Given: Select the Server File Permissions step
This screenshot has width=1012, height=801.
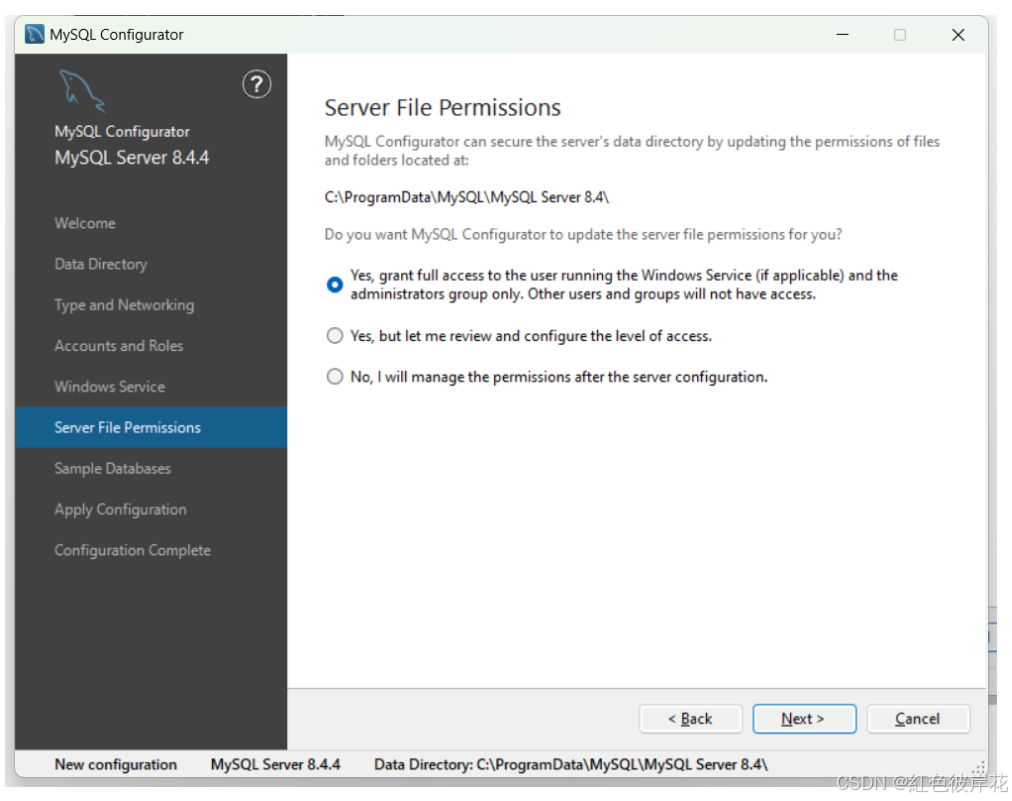Looking at the screenshot, I should coord(151,427).
